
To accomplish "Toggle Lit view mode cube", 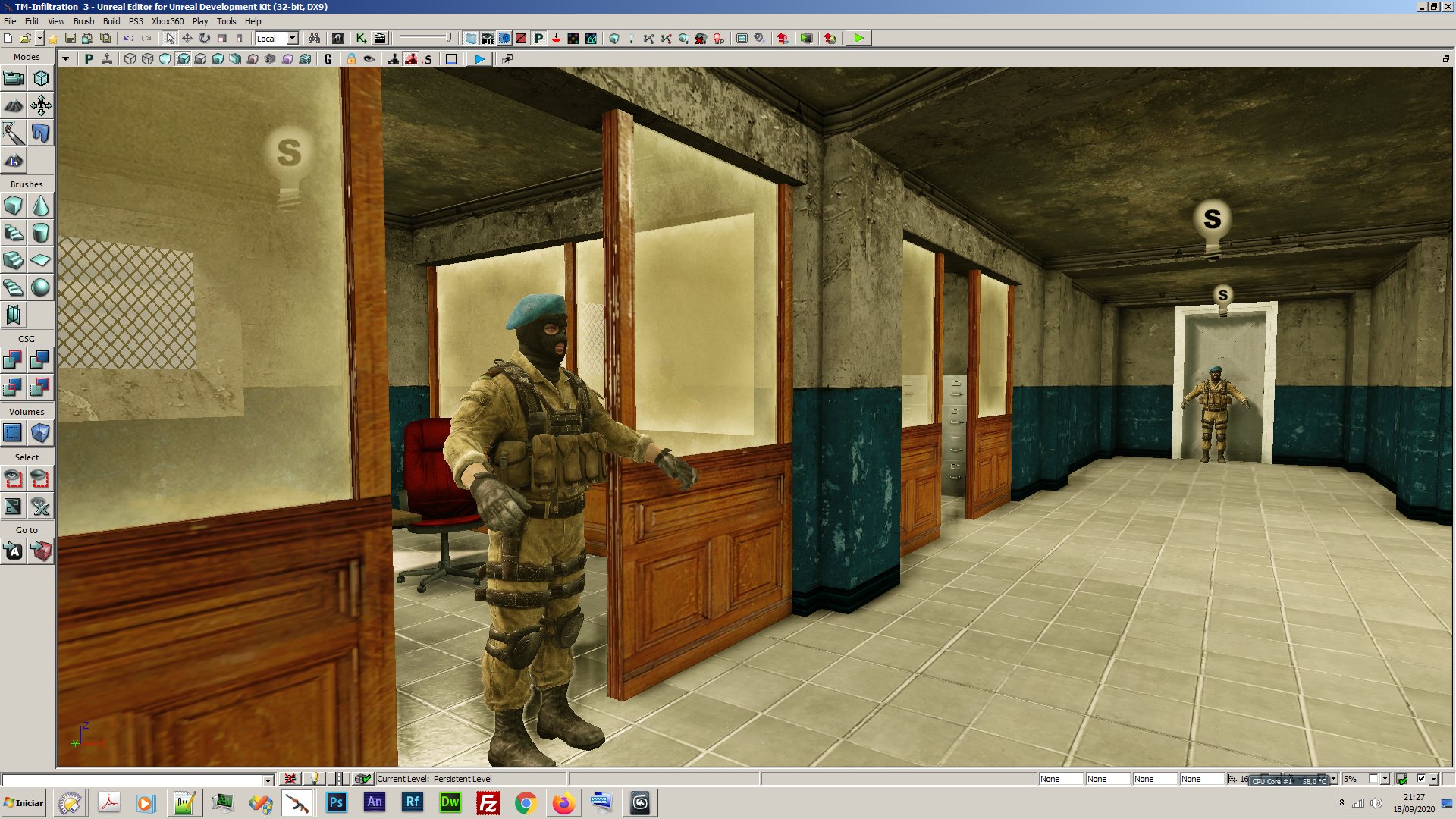I will (x=184, y=58).
